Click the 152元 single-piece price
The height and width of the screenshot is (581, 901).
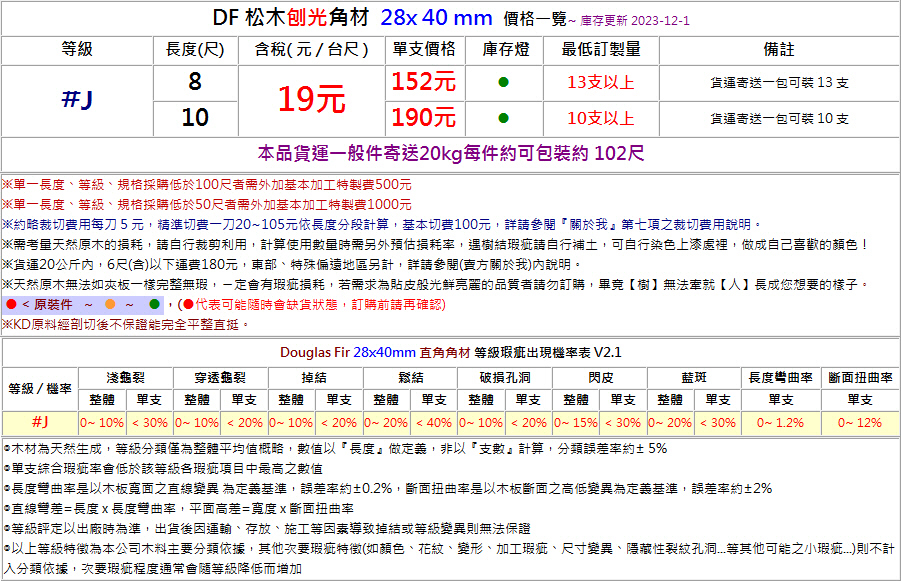pos(423,82)
